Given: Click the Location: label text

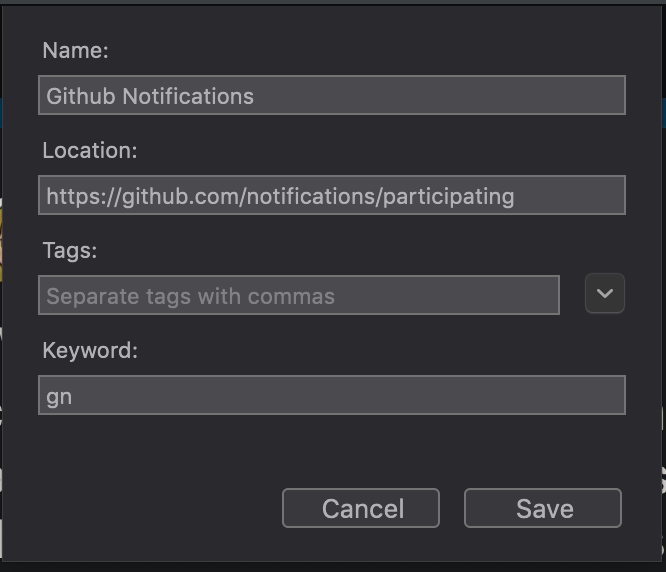Looking at the screenshot, I should 90,150.
